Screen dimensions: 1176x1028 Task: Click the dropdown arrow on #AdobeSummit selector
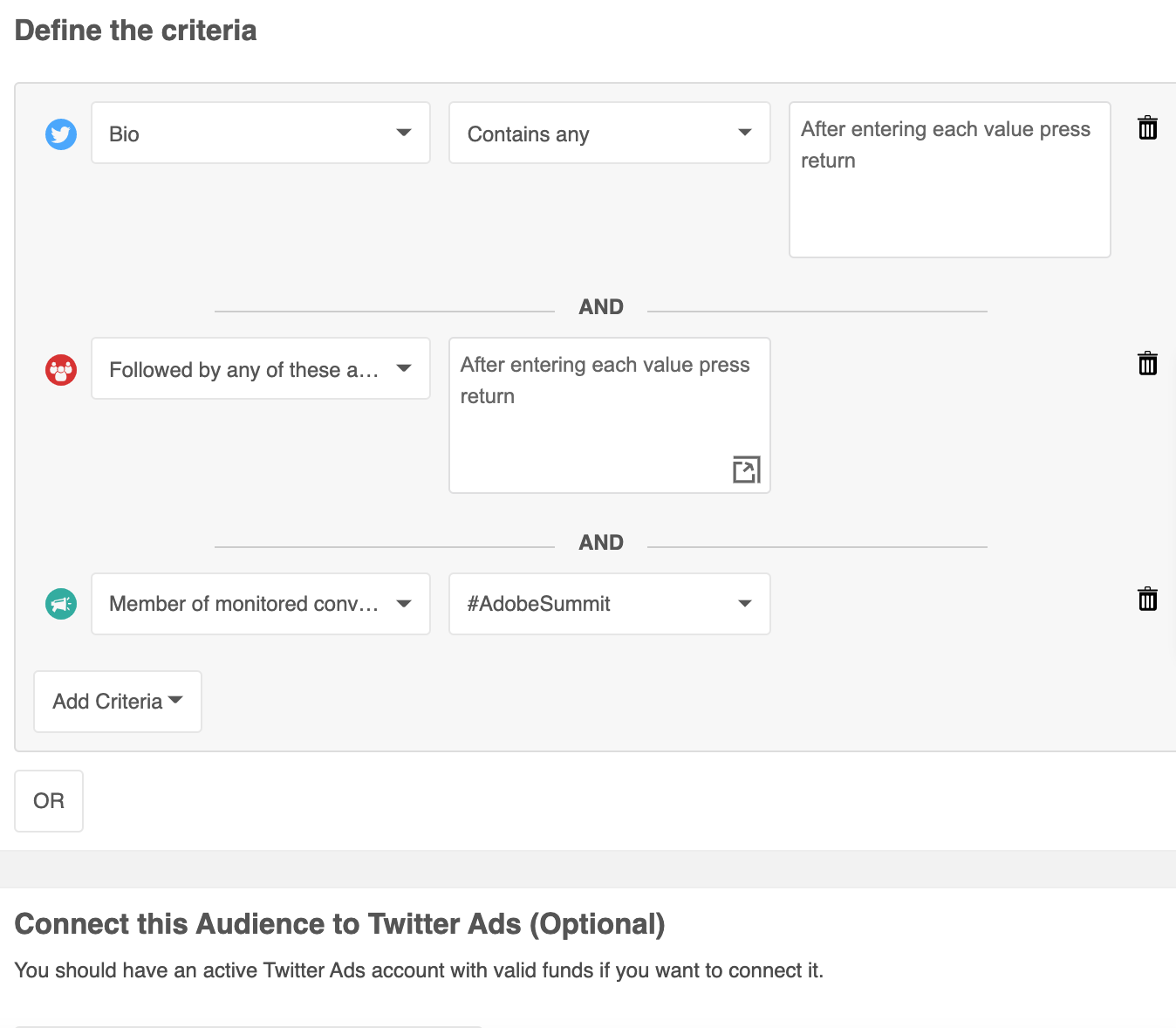pyautogui.click(x=744, y=603)
